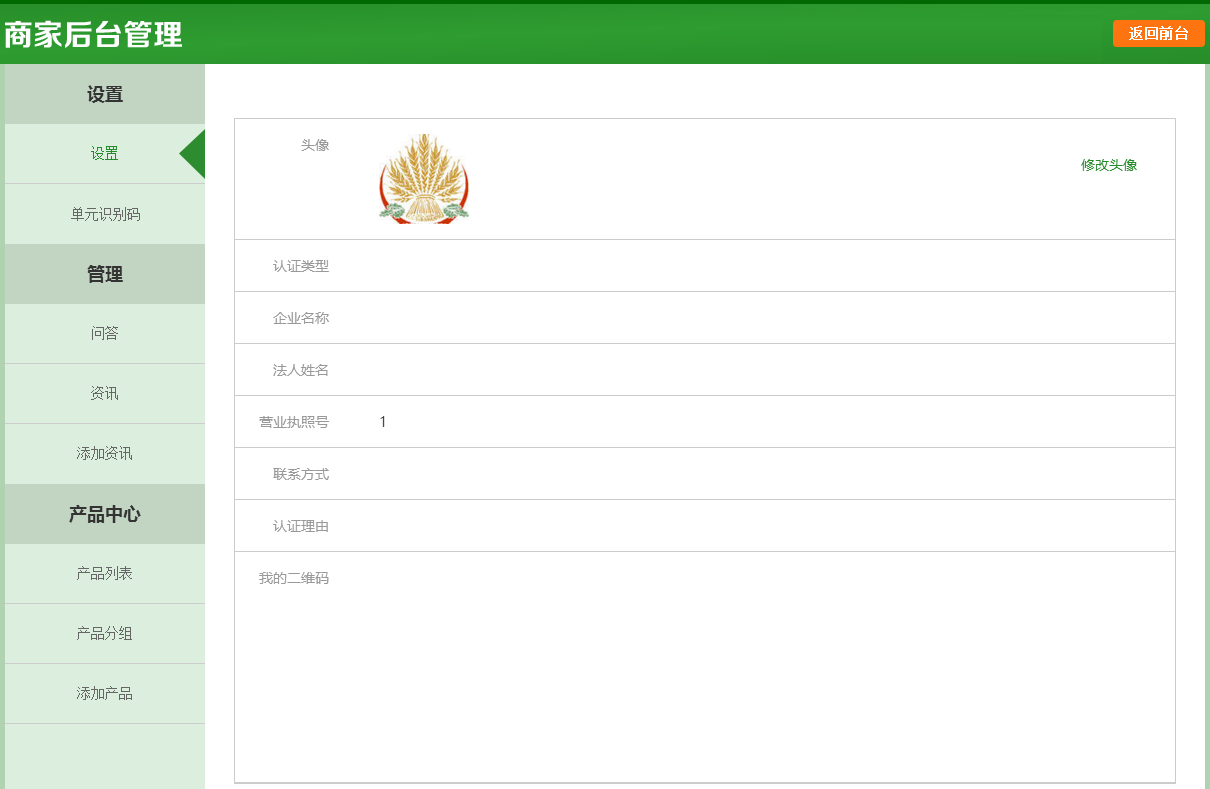
Task: Select the 企业名称 field label
Action: click(x=300, y=318)
